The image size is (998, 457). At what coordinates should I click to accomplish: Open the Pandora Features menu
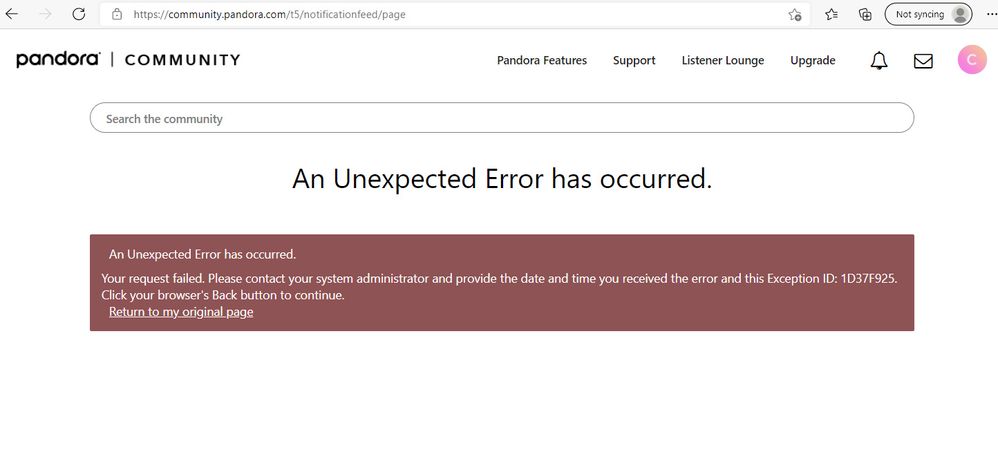[542, 61]
